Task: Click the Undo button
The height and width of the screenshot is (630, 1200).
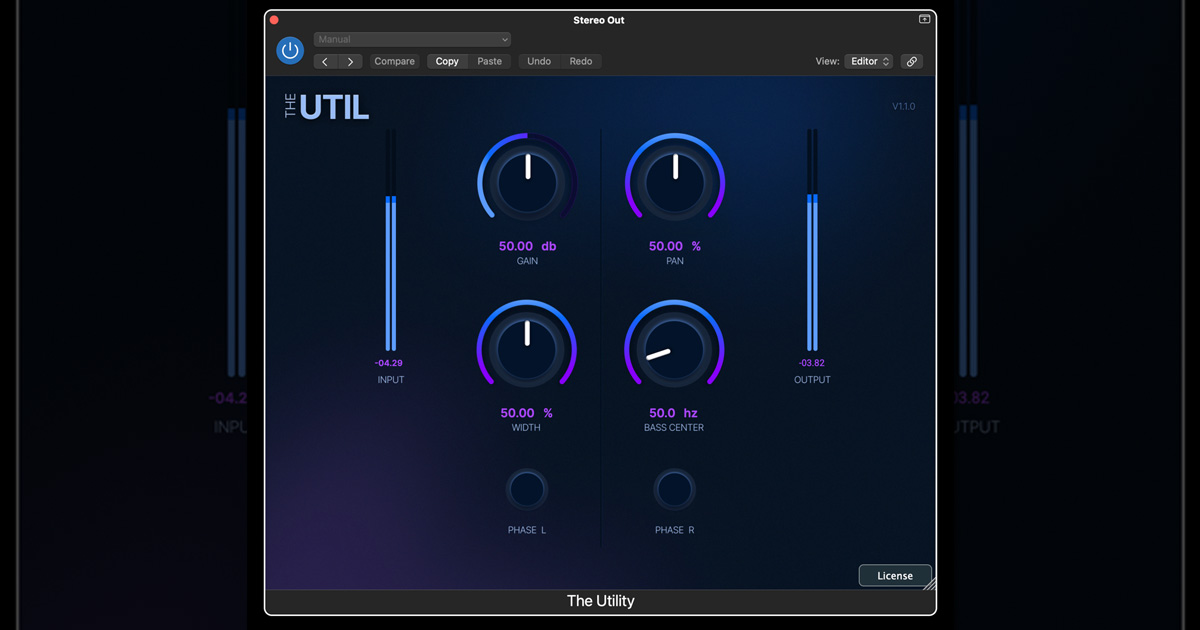Action: [x=538, y=61]
